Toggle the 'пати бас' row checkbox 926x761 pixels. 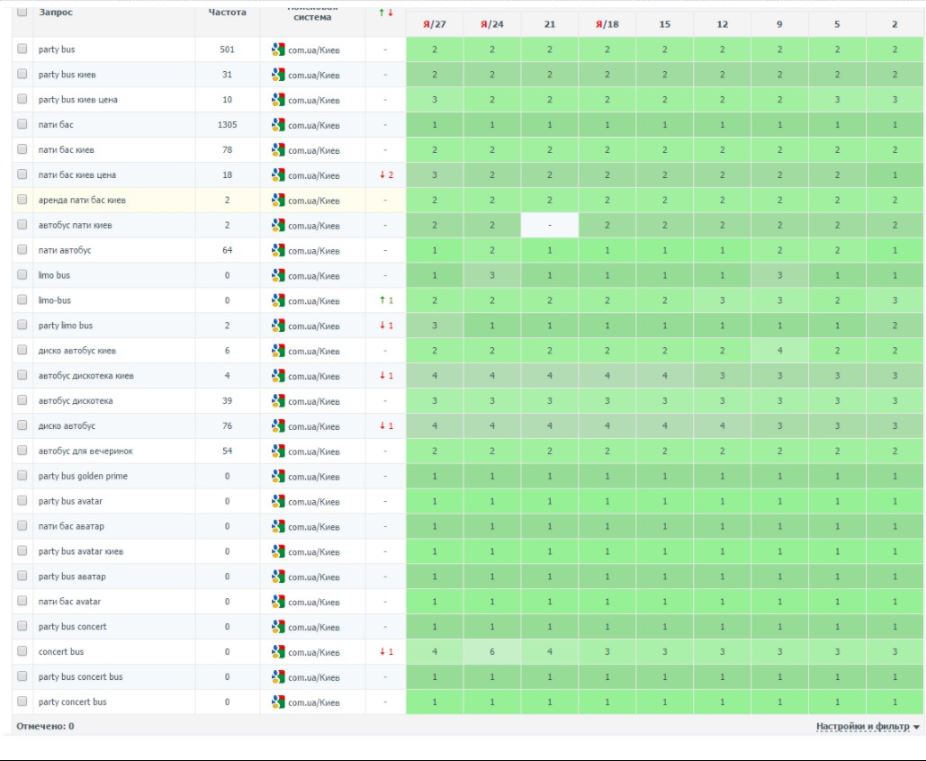22,124
